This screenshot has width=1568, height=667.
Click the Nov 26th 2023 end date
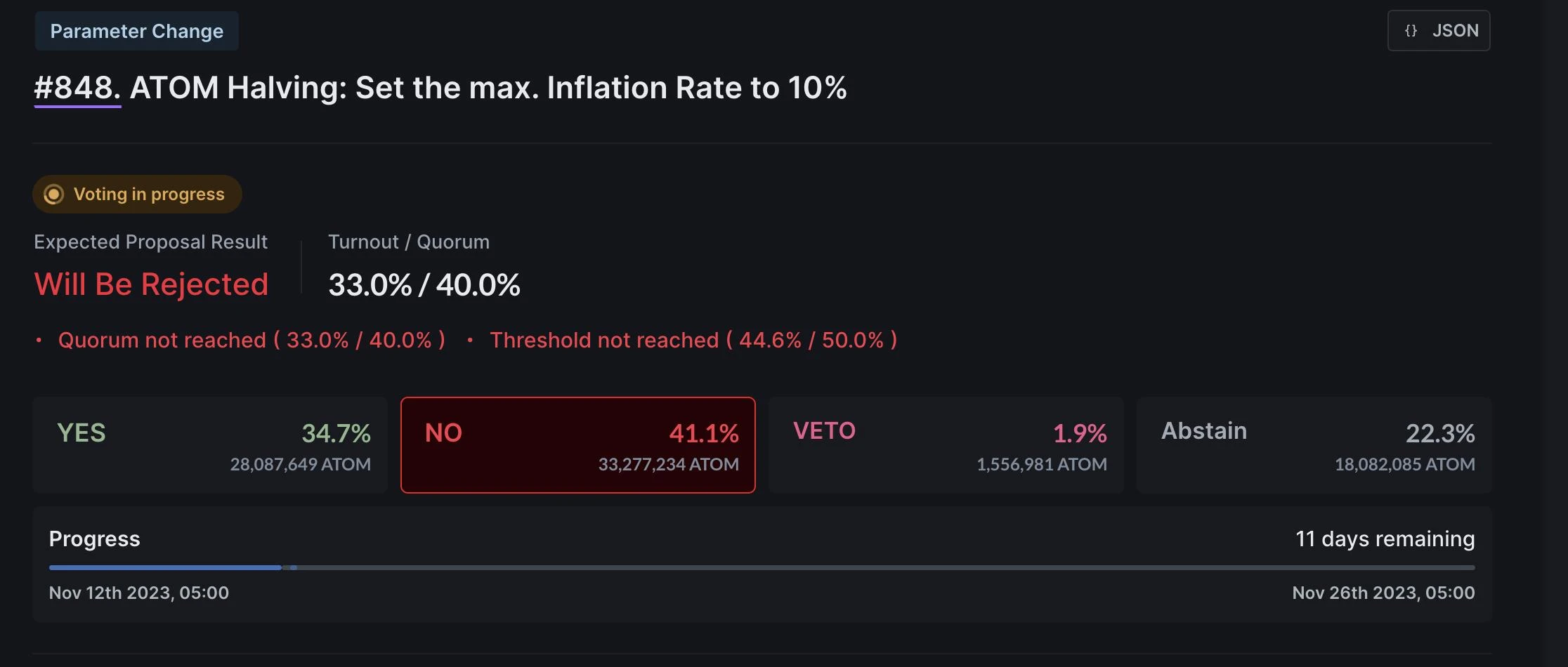pos(1383,593)
